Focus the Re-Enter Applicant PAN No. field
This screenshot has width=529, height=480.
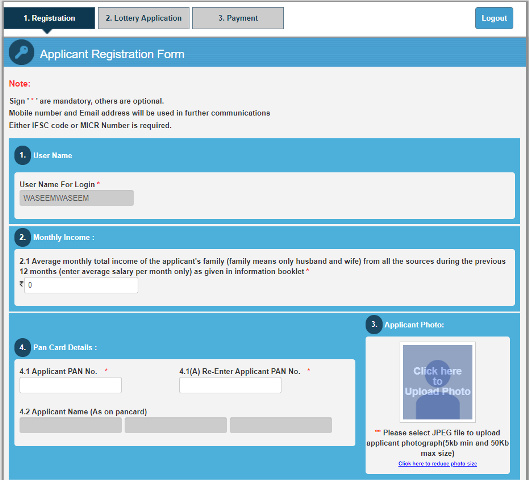[x=230, y=385]
